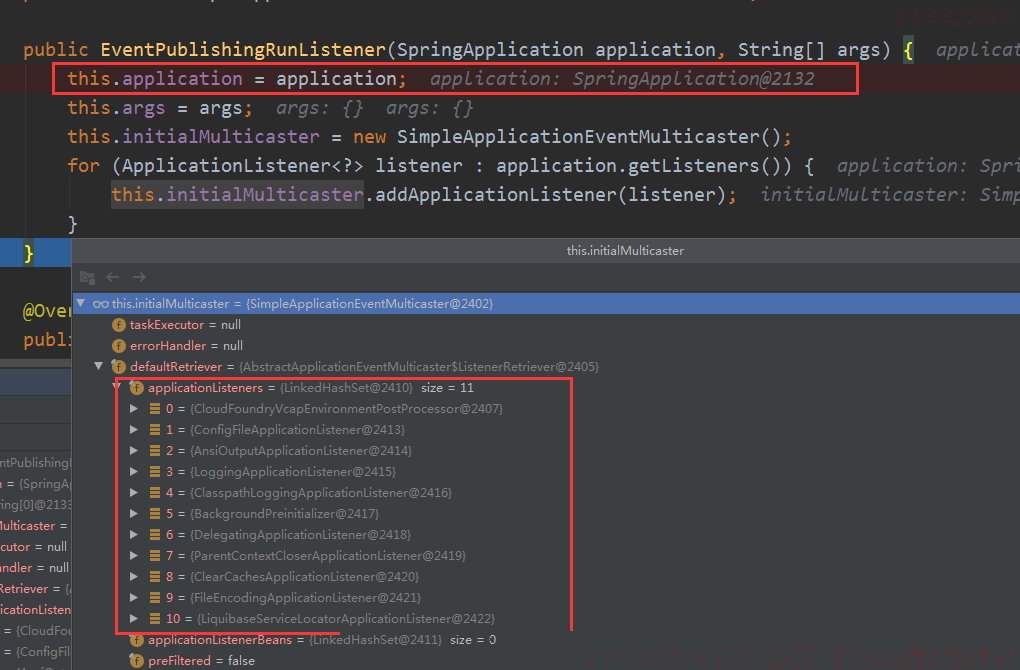1020x670 pixels.
Task: Click element icon of BackgroundPreinitializer row
Action: pyautogui.click(x=155, y=513)
